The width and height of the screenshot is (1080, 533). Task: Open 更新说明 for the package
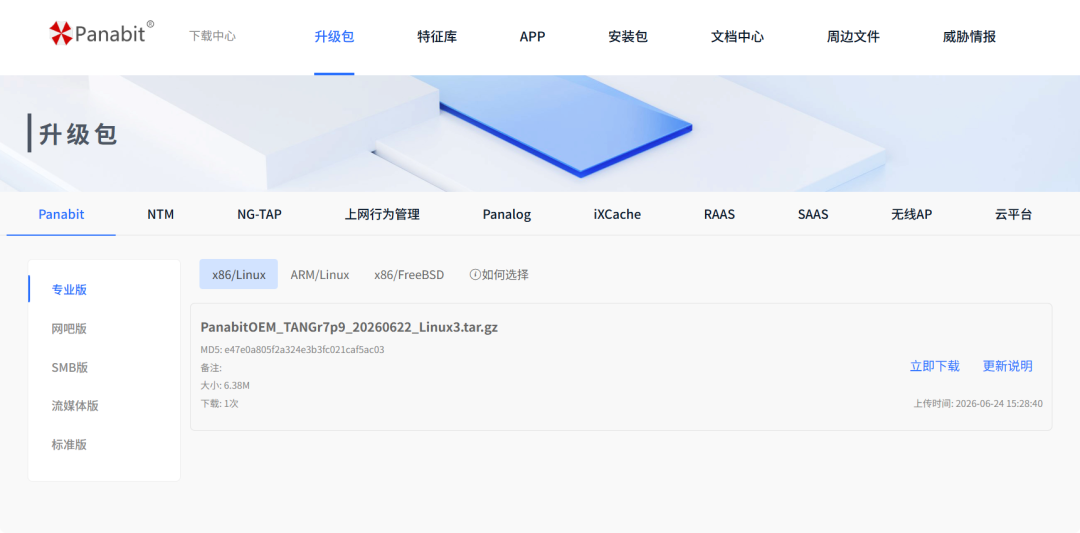pos(1008,366)
